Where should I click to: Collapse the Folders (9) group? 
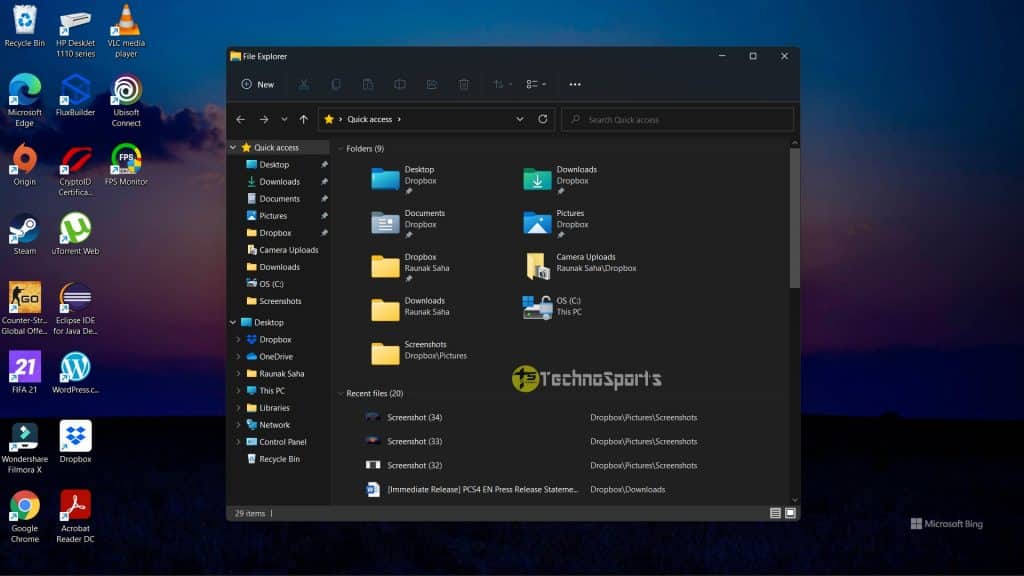340,149
